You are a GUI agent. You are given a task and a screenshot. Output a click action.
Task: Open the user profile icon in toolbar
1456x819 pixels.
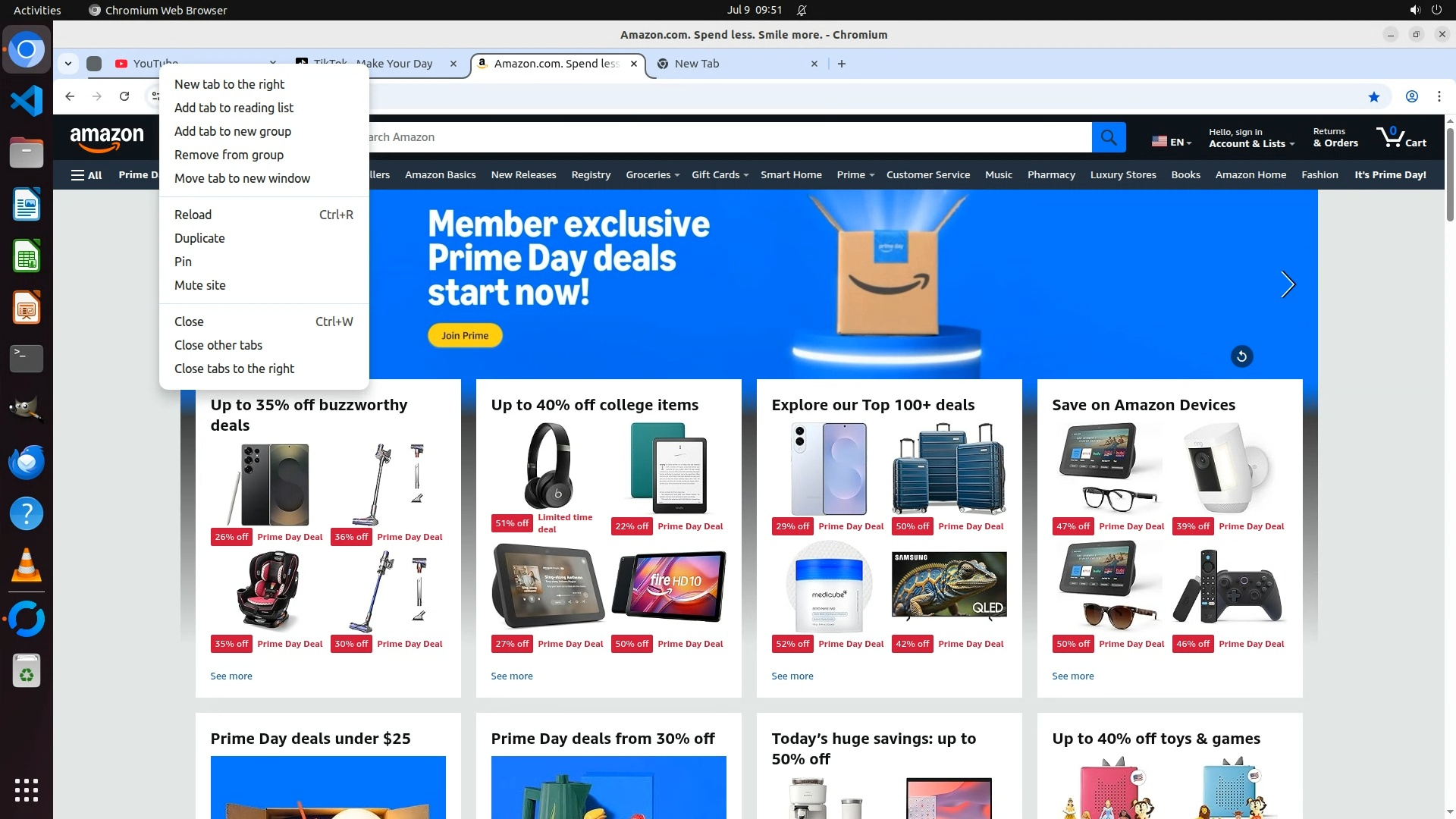tap(1411, 96)
